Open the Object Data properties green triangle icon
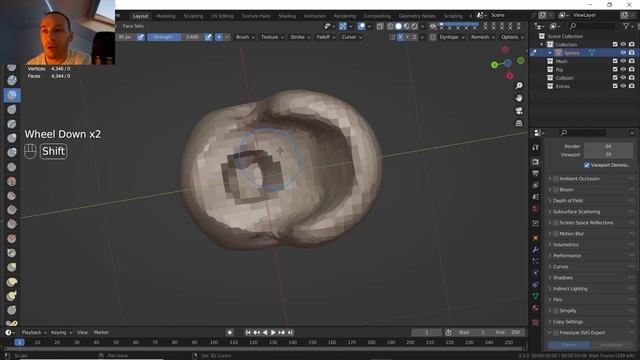This screenshot has width=640, height=360. [536, 296]
